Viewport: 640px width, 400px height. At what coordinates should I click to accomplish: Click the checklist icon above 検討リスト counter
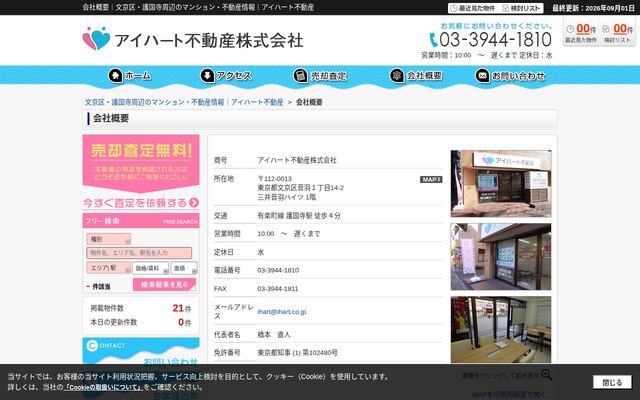(606, 29)
